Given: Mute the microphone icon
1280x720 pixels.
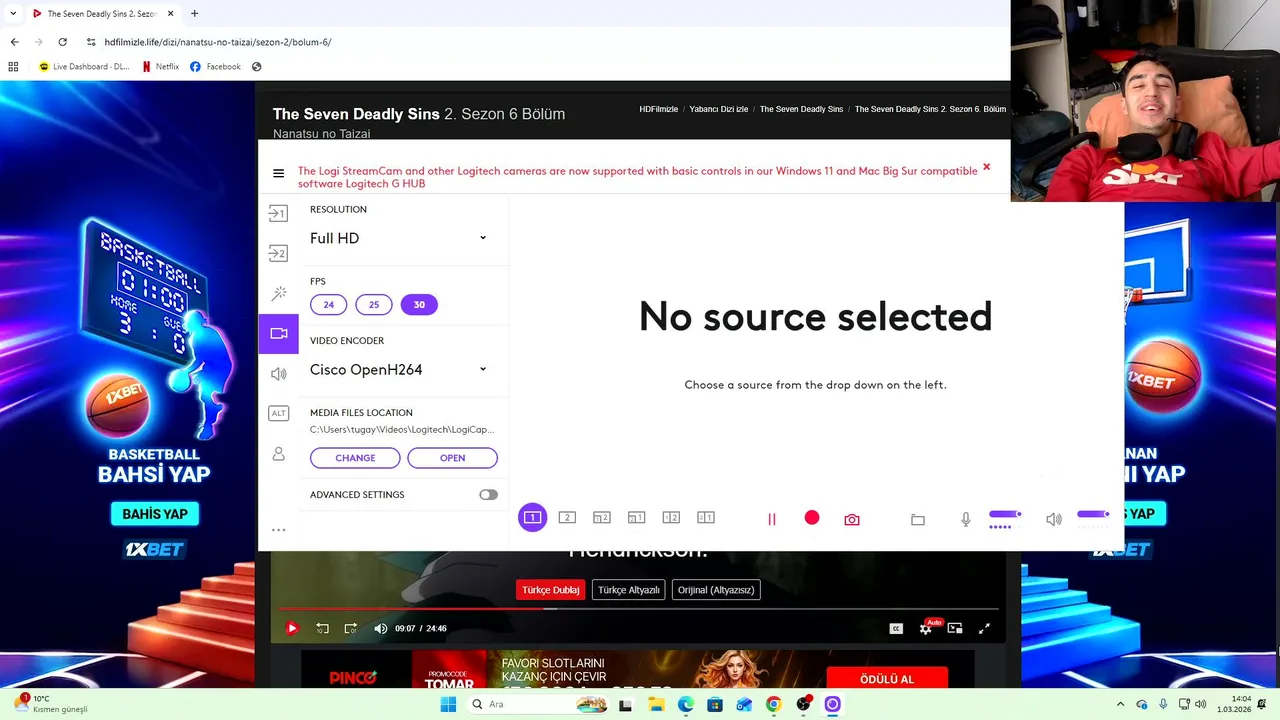Looking at the screenshot, I should (965, 519).
